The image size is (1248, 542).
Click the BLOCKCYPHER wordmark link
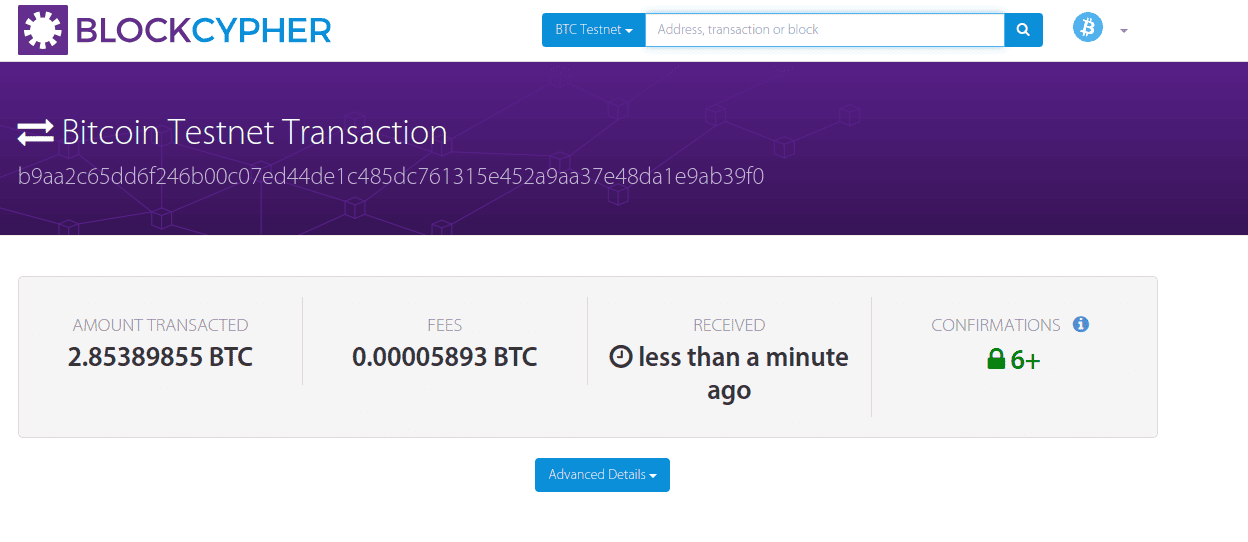tap(203, 31)
